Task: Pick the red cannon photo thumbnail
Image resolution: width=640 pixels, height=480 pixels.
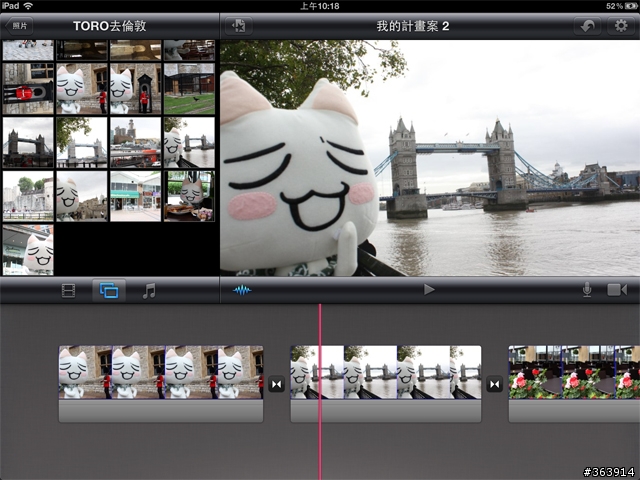Action: [28, 89]
